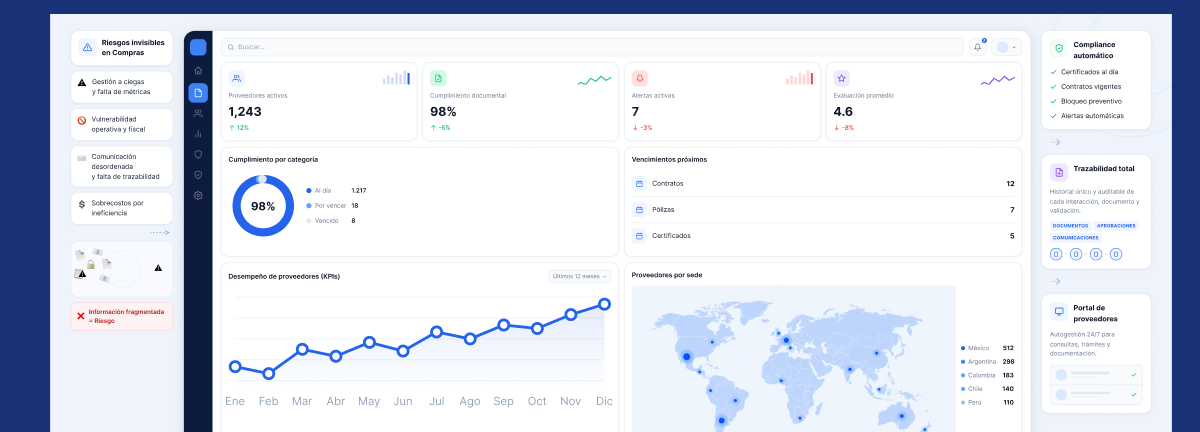Expand the Últimos 12 meses dropdown
Viewport: 1200px width, 432px height.
point(579,276)
